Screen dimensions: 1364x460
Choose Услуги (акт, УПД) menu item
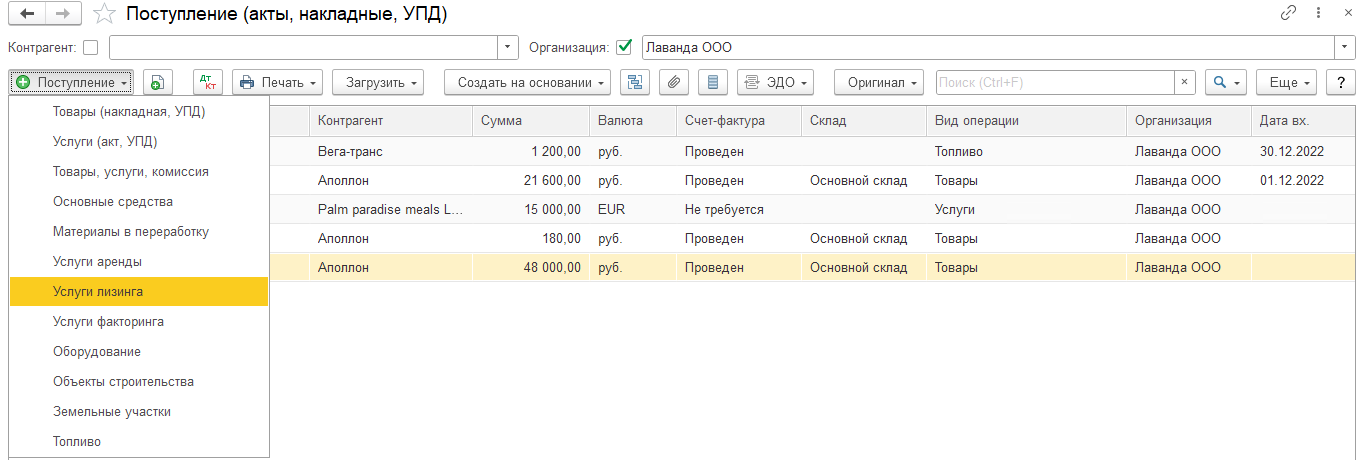pyautogui.click(x=139, y=142)
